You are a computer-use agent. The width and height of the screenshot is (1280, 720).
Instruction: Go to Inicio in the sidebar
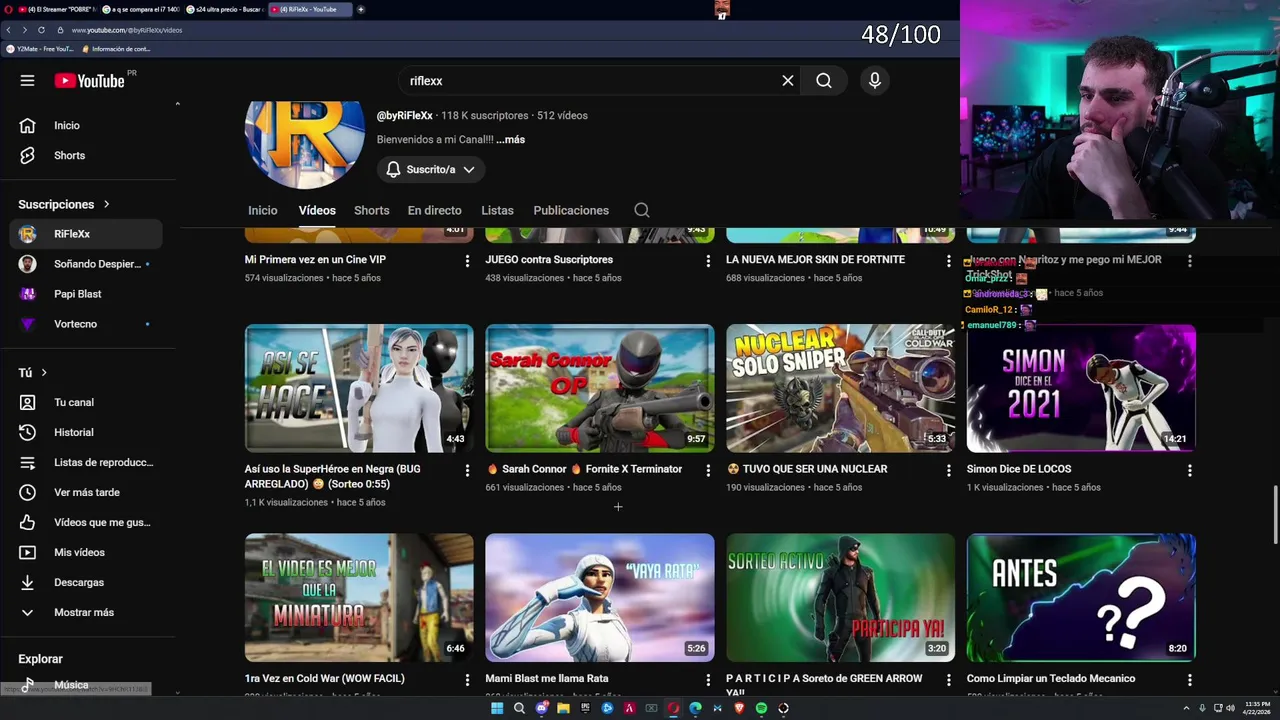[x=86, y=125]
